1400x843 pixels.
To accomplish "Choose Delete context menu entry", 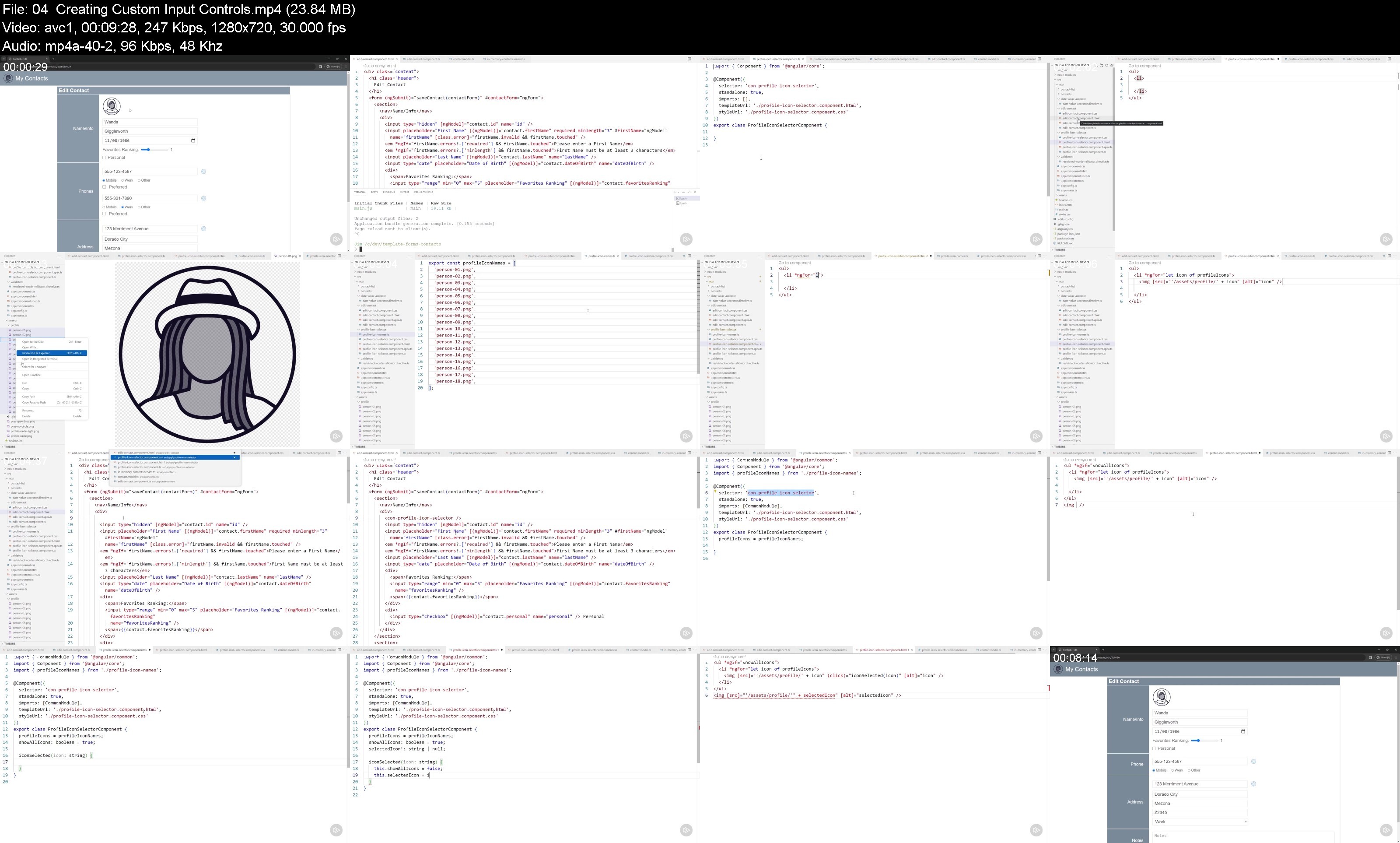I will (x=52, y=416).
